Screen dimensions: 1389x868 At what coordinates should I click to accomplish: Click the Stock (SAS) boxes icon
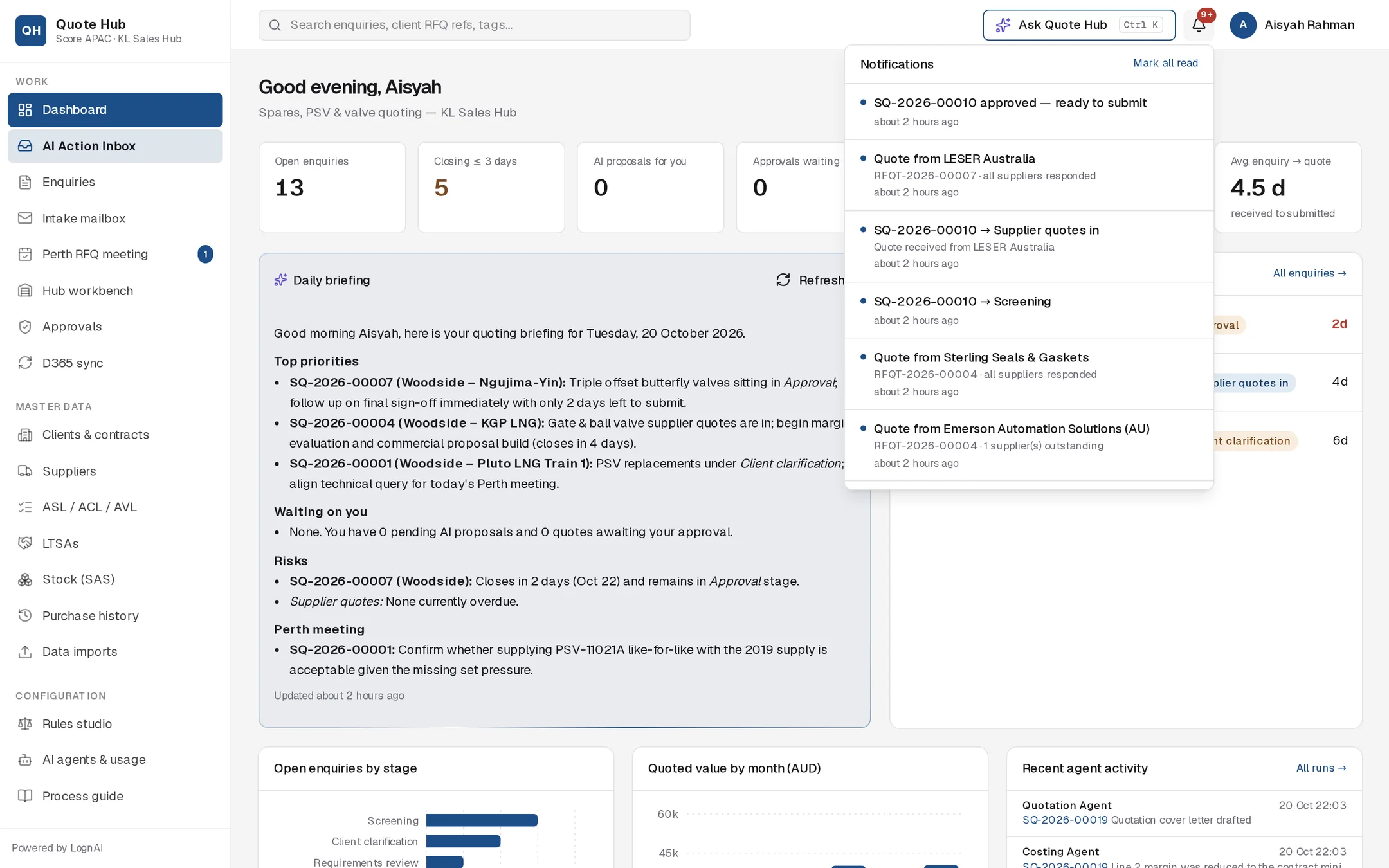(25, 580)
